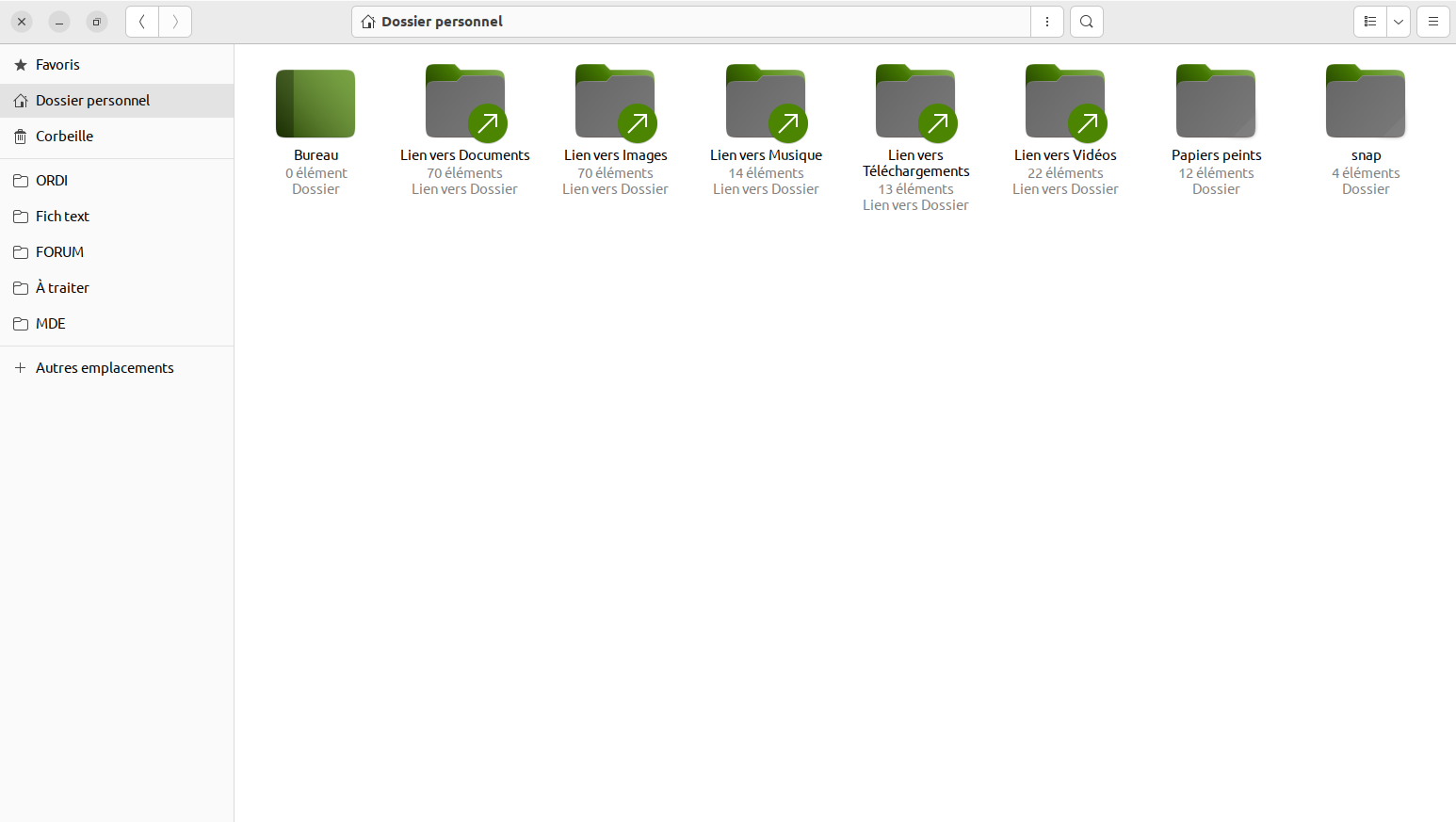Open the ORDI bookmark in sidebar
This screenshot has height=822, width=1456.
(x=117, y=181)
